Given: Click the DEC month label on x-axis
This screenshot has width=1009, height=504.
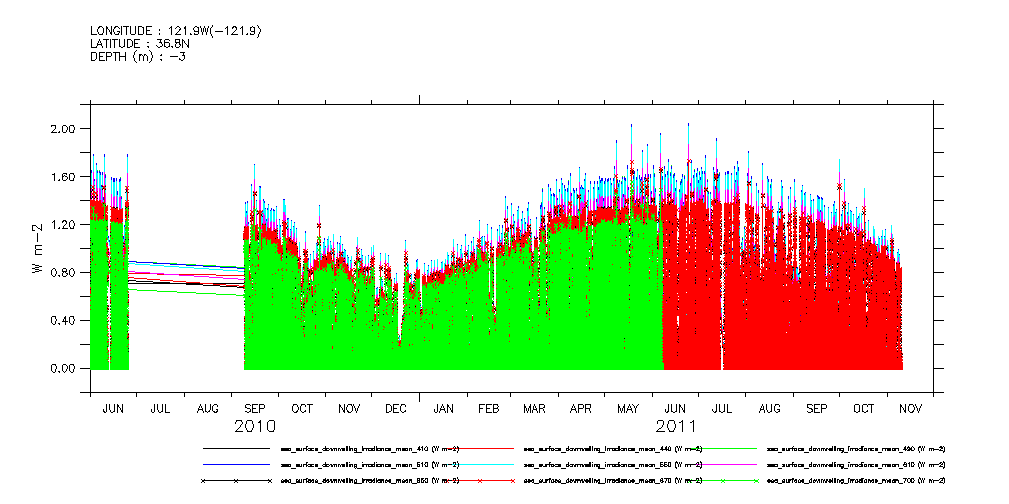Looking at the screenshot, I should [x=395, y=409].
